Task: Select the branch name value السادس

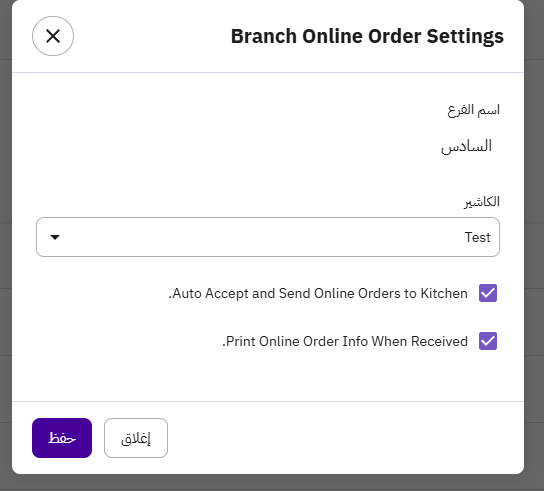Action: pos(466,146)
